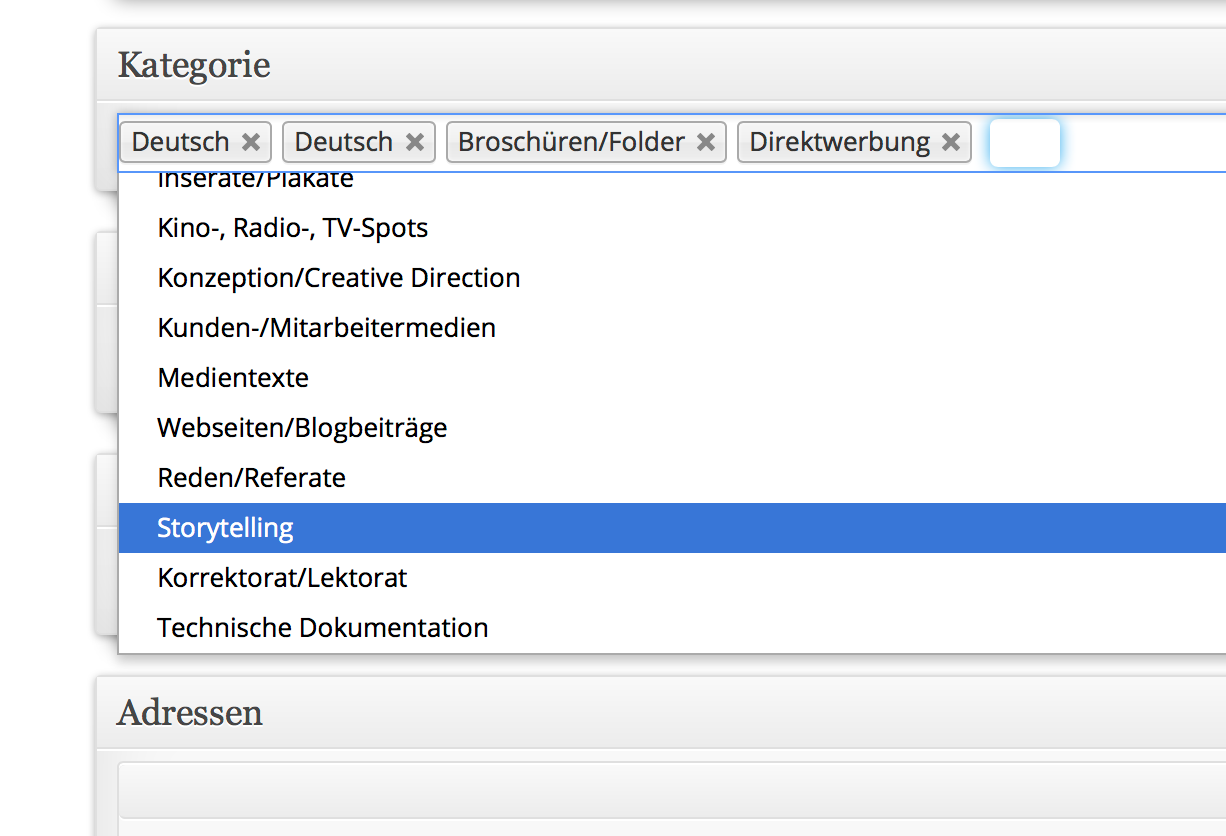Remove the Direktwerbung tag
Viewport: 1226px width, 836px height.
click(x=950, y=143)
